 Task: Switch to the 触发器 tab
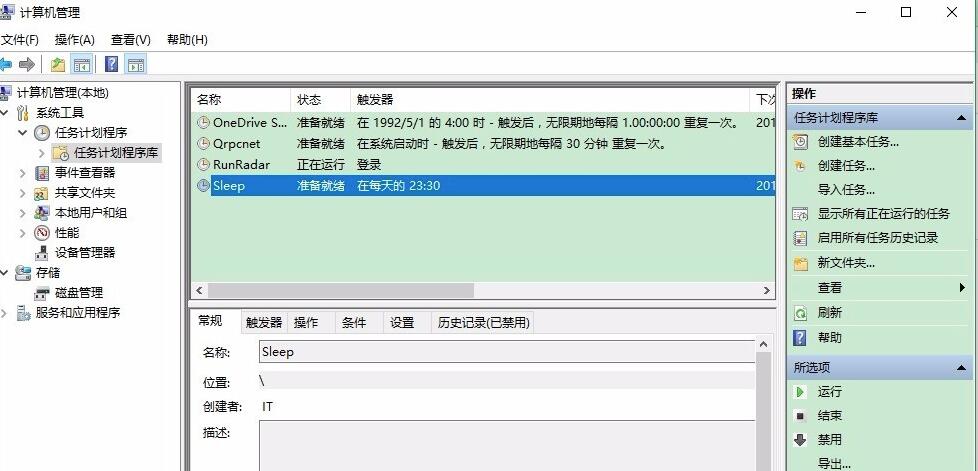pos(264,323)
